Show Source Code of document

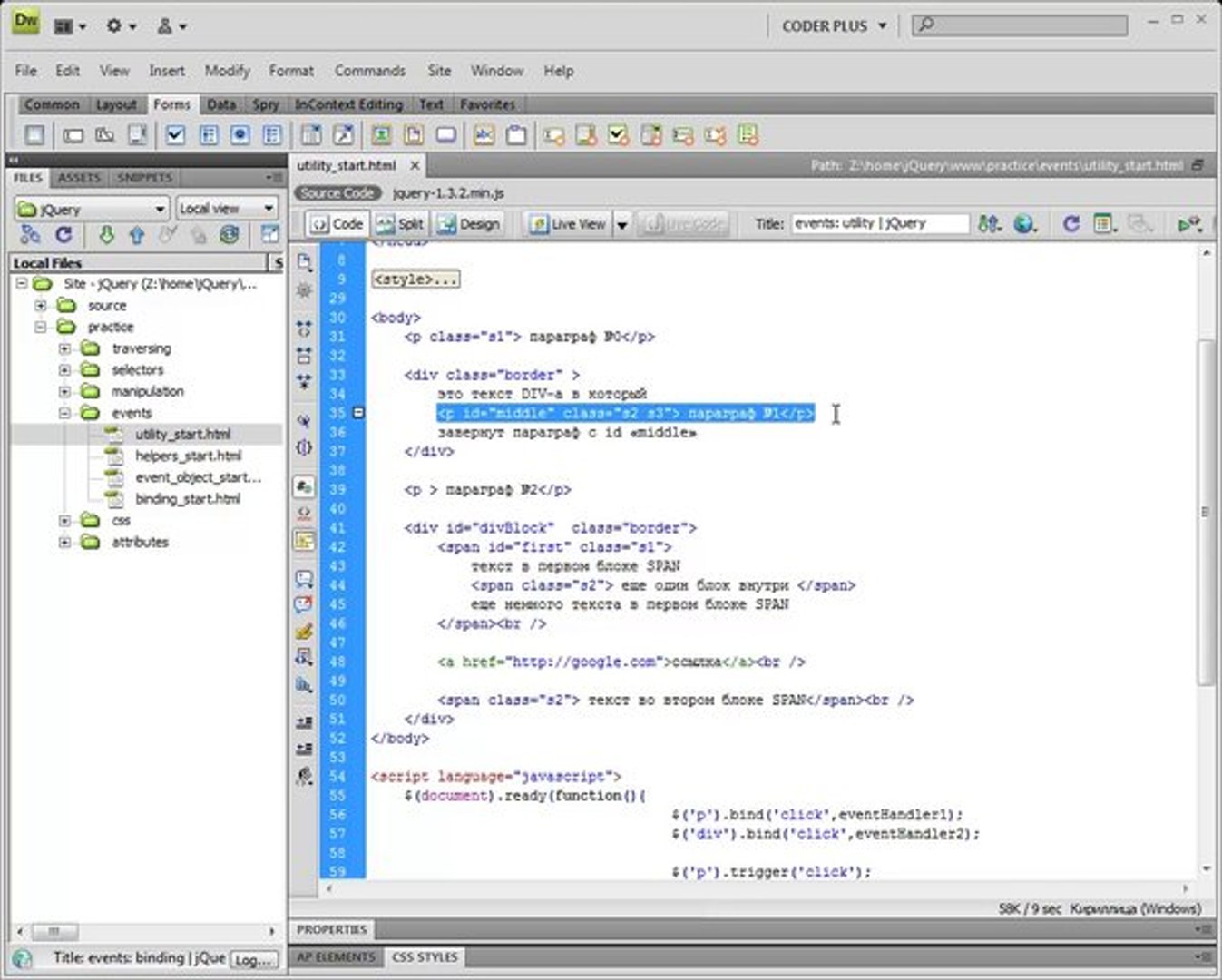point(336,193)
